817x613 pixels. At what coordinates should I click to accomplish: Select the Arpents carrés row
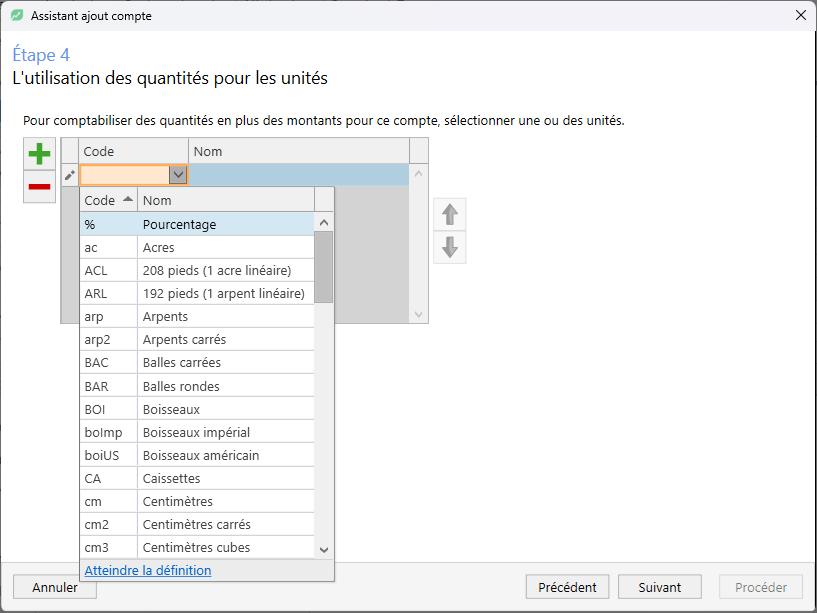point(197,339)
